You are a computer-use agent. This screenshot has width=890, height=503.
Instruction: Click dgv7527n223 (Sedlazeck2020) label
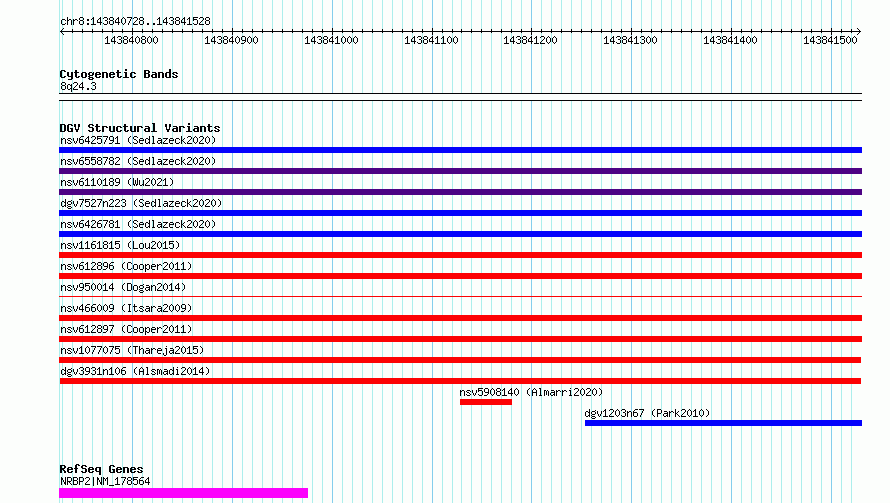coord(141,203)
